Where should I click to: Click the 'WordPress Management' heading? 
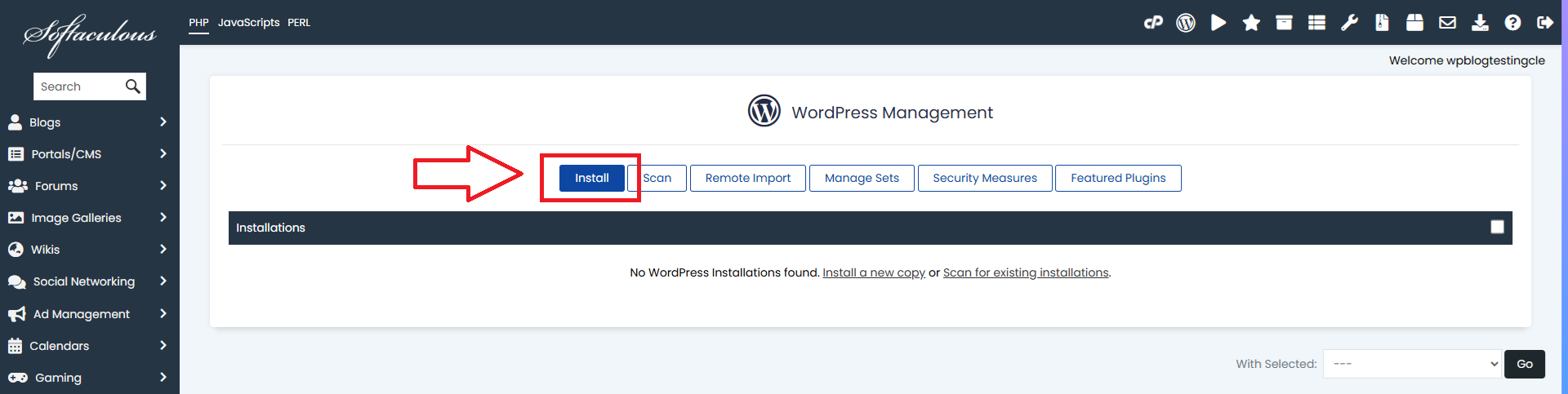(x=892, y=113)
